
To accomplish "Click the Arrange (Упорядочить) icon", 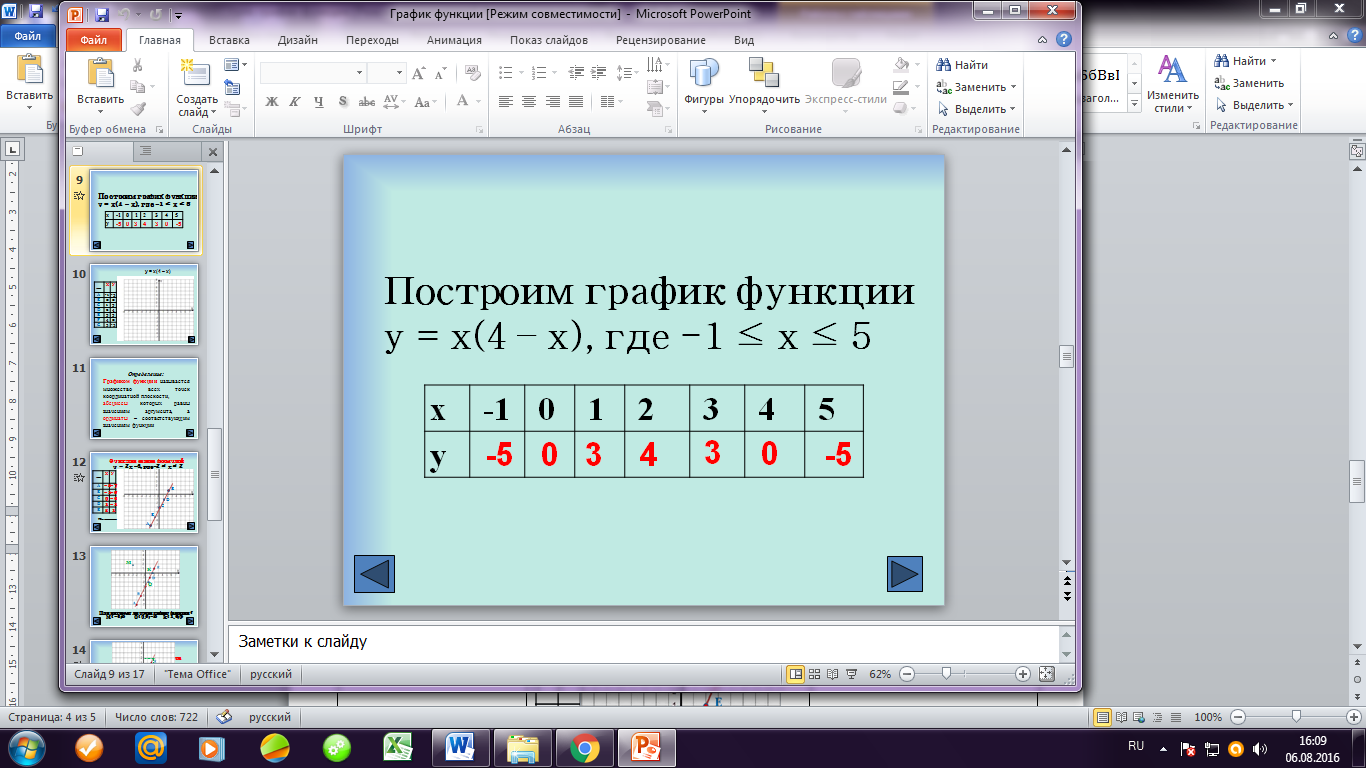I will [764, 73].
